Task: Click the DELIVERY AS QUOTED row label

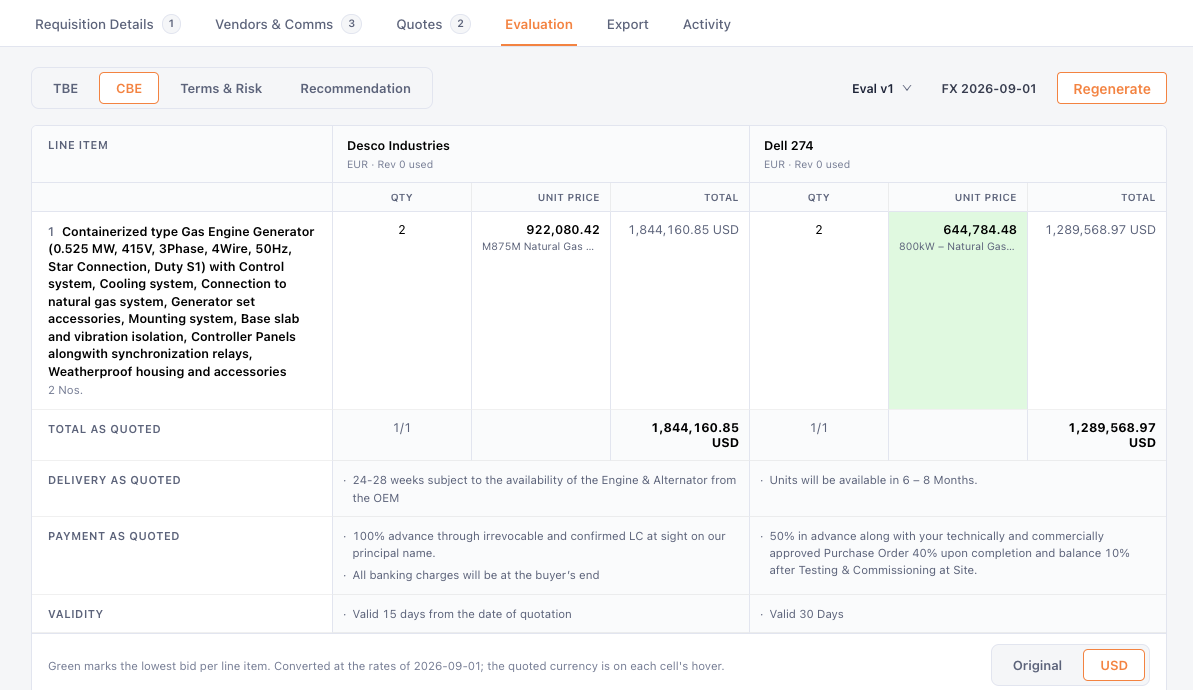Action: pos(114,480)
